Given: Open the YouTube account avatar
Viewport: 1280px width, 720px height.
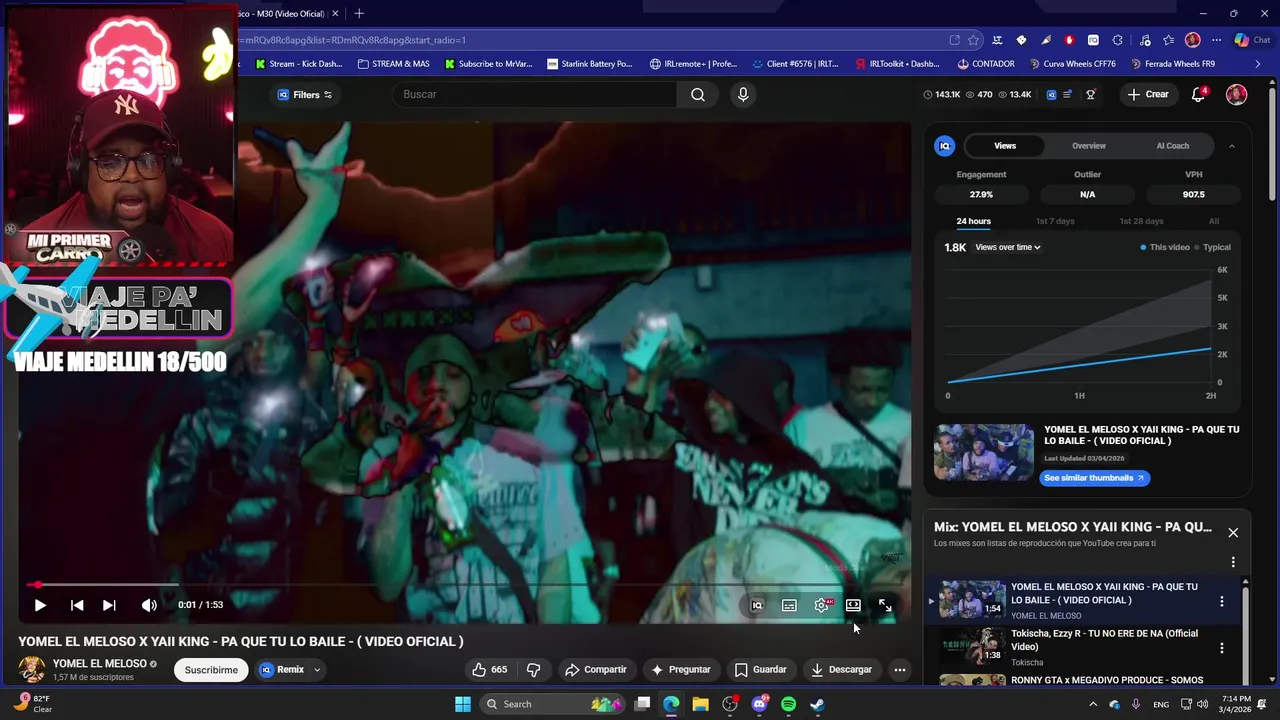Looking at the screenshot, I should click(x=1237, y=94).
